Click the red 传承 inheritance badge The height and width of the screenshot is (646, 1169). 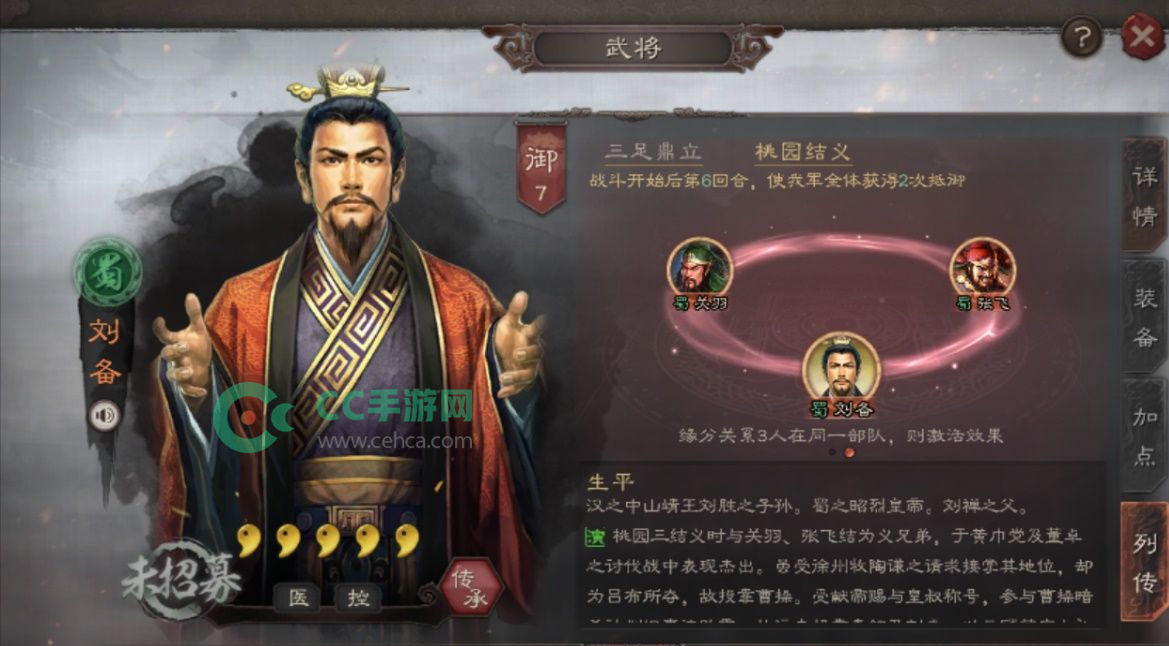point(470,587)
